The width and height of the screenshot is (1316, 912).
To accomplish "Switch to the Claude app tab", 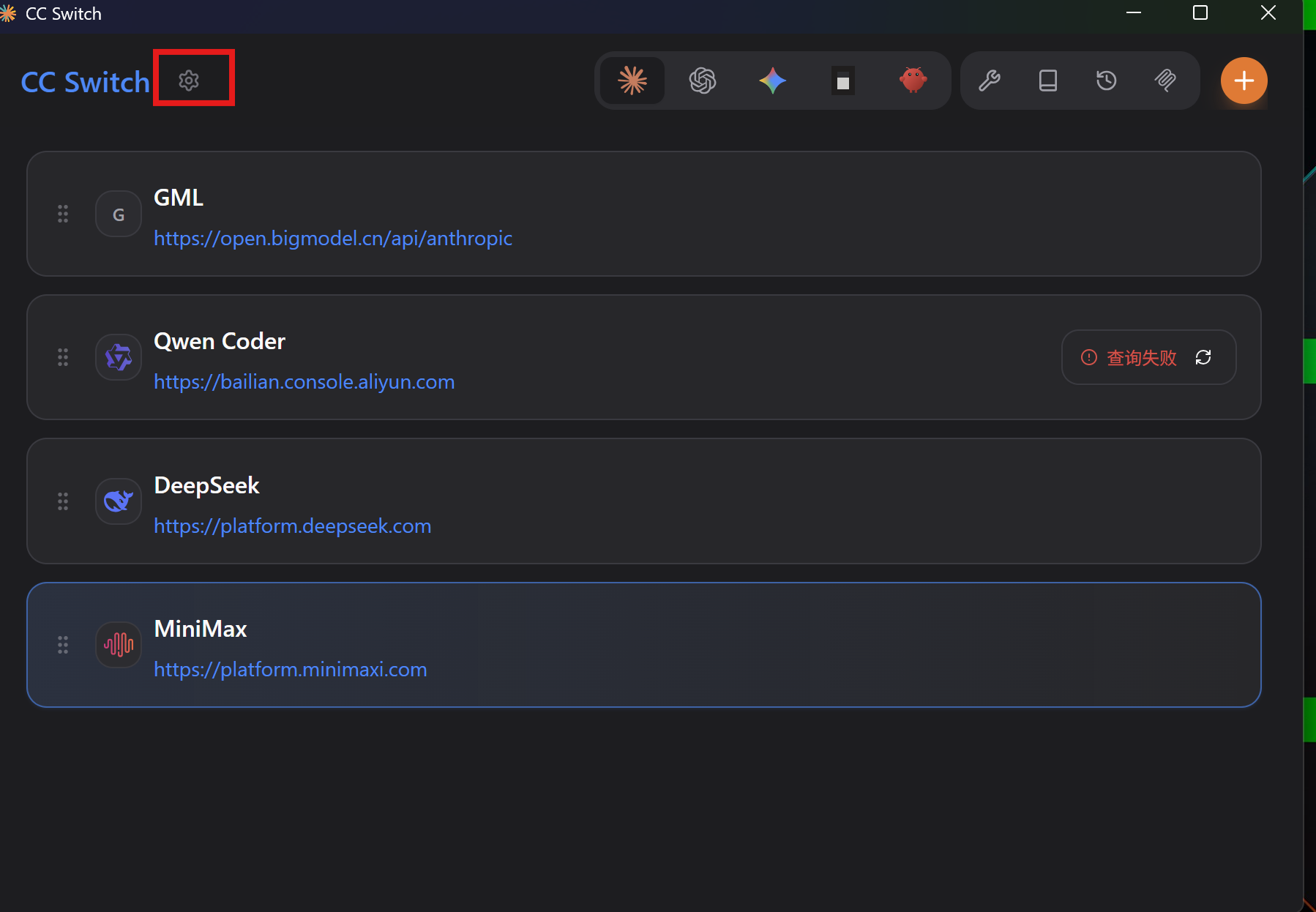I will click(632, 81).
